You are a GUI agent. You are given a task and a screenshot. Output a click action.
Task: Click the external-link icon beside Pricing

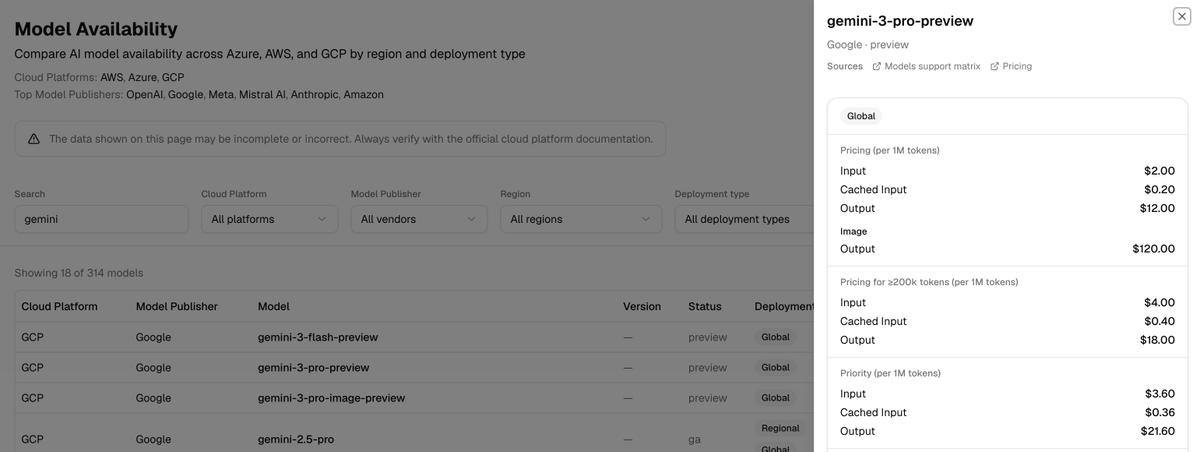coord(994,66)
